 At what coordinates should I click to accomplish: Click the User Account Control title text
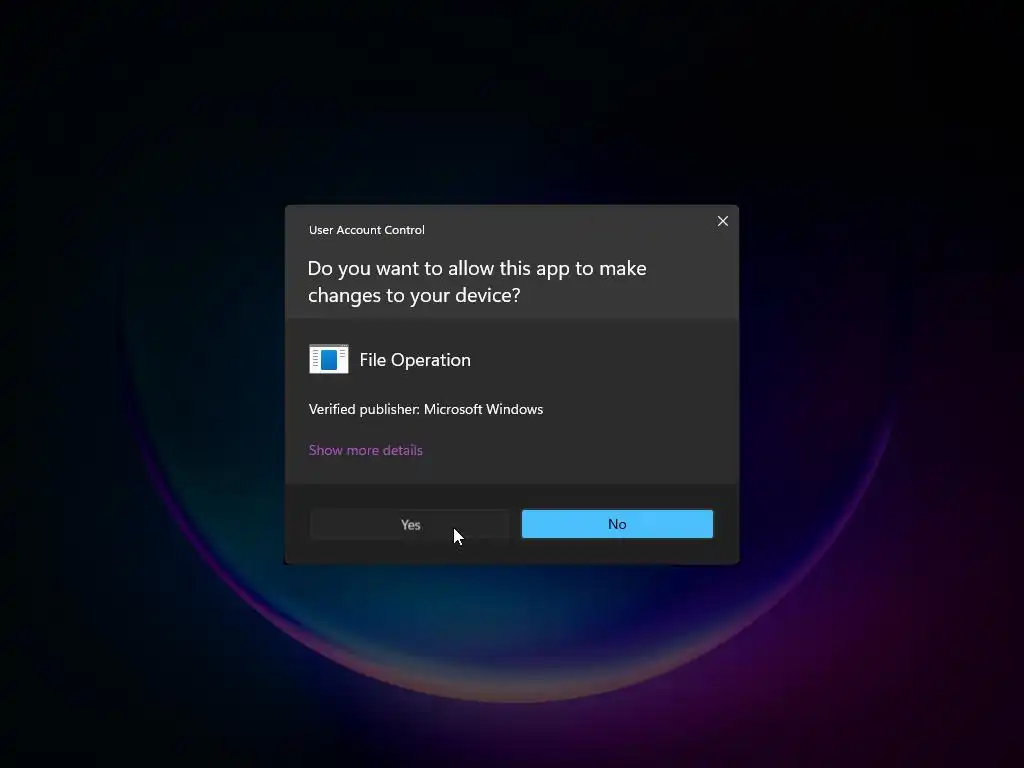[366, 230]
